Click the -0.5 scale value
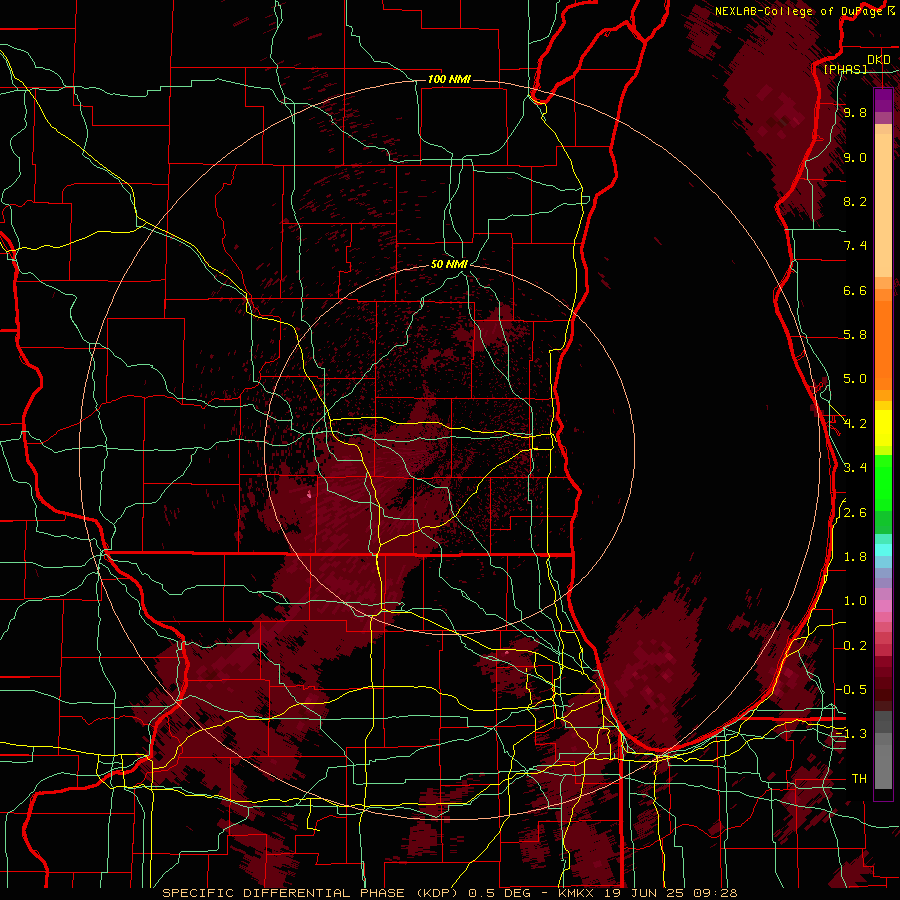Image resolution: width=900 pixels, height=900 pixels. pos(851,690)
